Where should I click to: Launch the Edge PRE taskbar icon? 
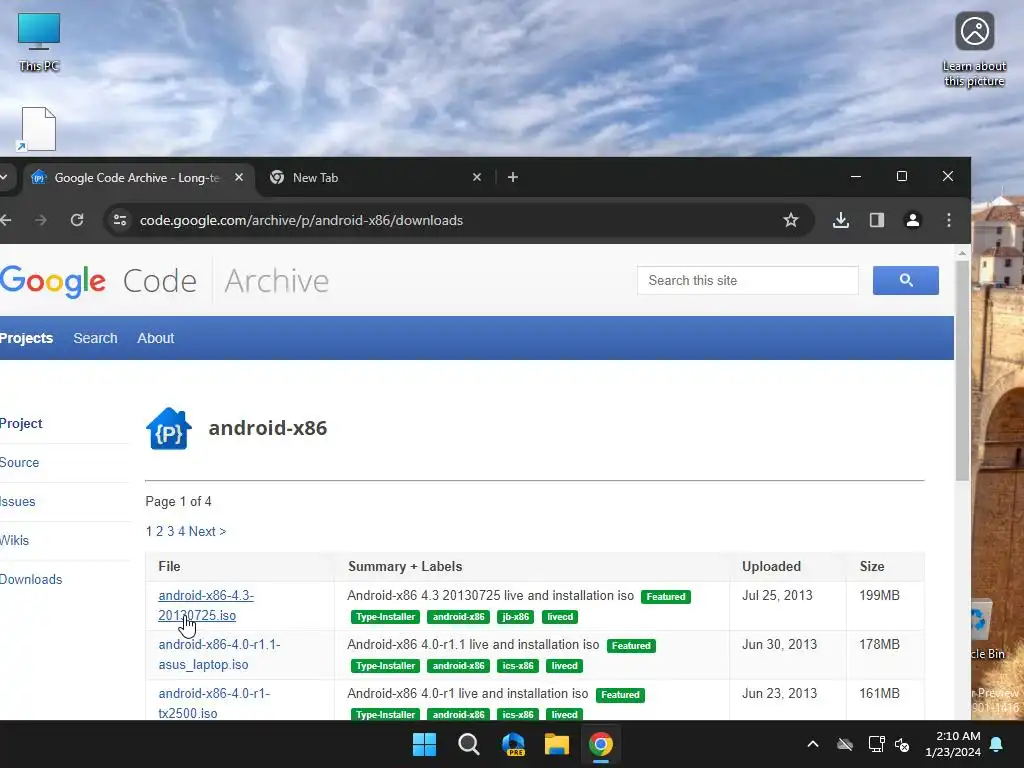[513, 744]
